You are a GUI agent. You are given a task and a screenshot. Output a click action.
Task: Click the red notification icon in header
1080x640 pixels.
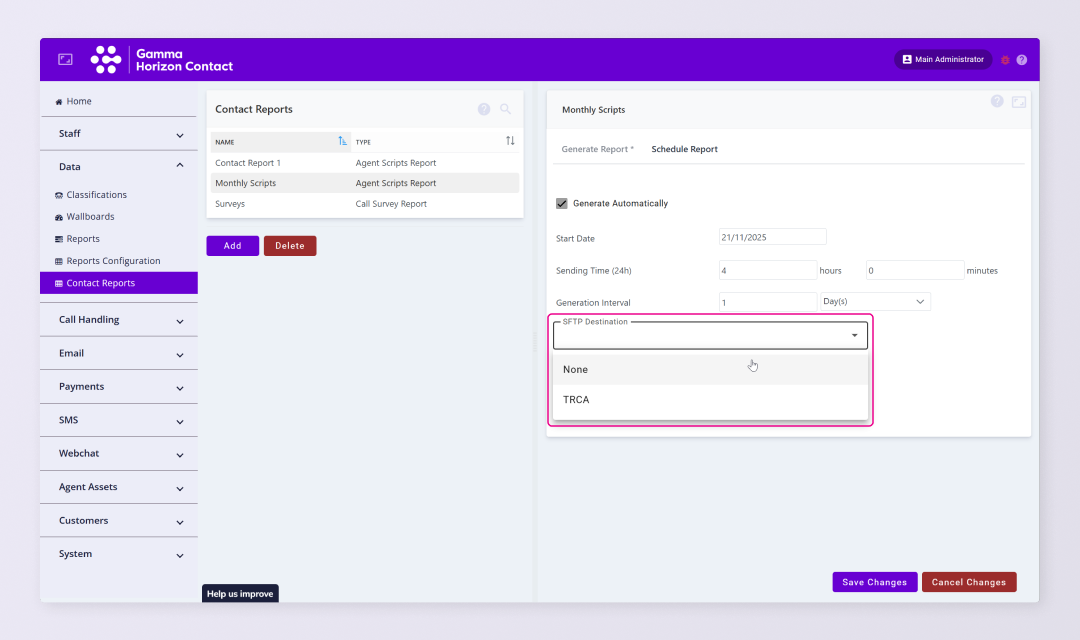1005,60
